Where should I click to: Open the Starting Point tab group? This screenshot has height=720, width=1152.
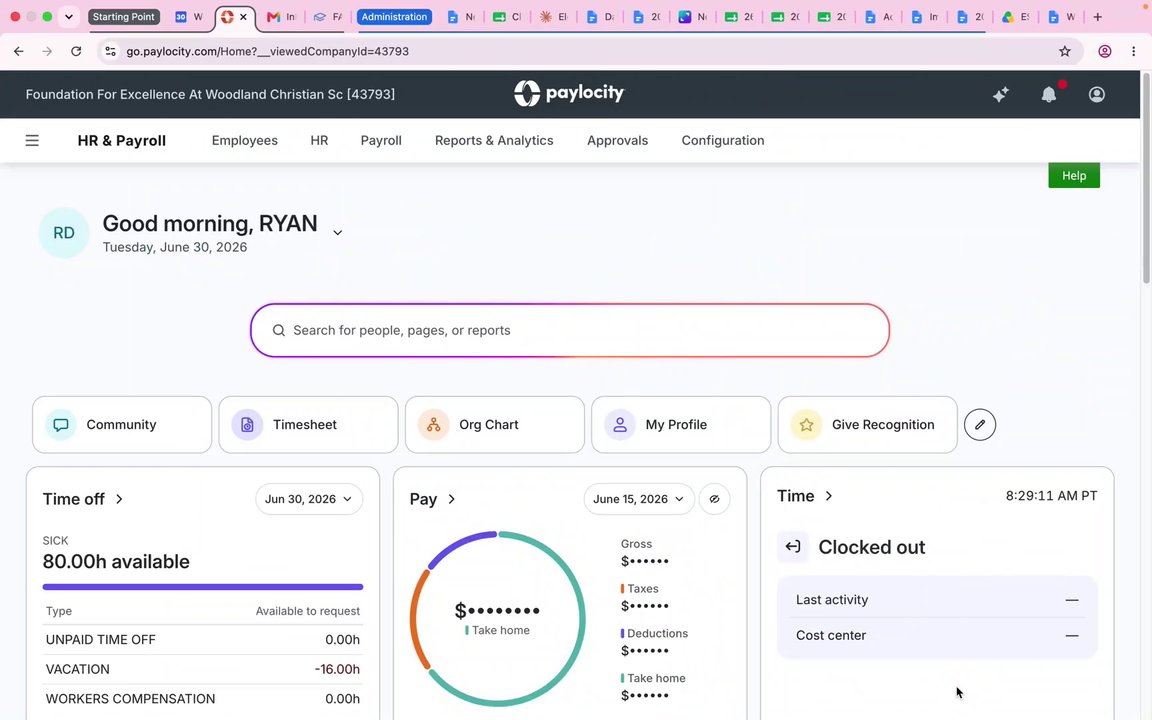[123, 17]
